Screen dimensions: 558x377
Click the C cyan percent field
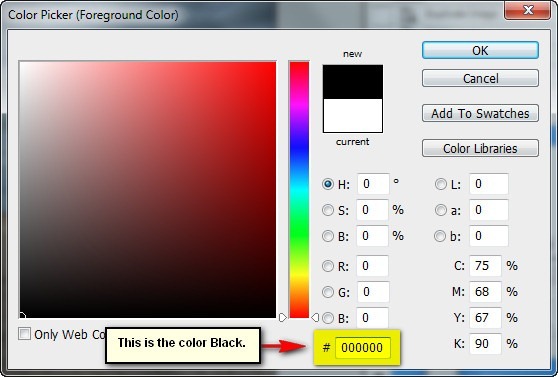485,266
